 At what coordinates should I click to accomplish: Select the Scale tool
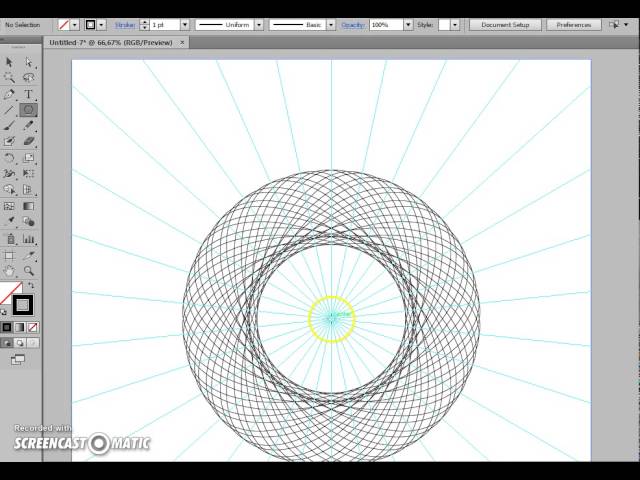28,158
